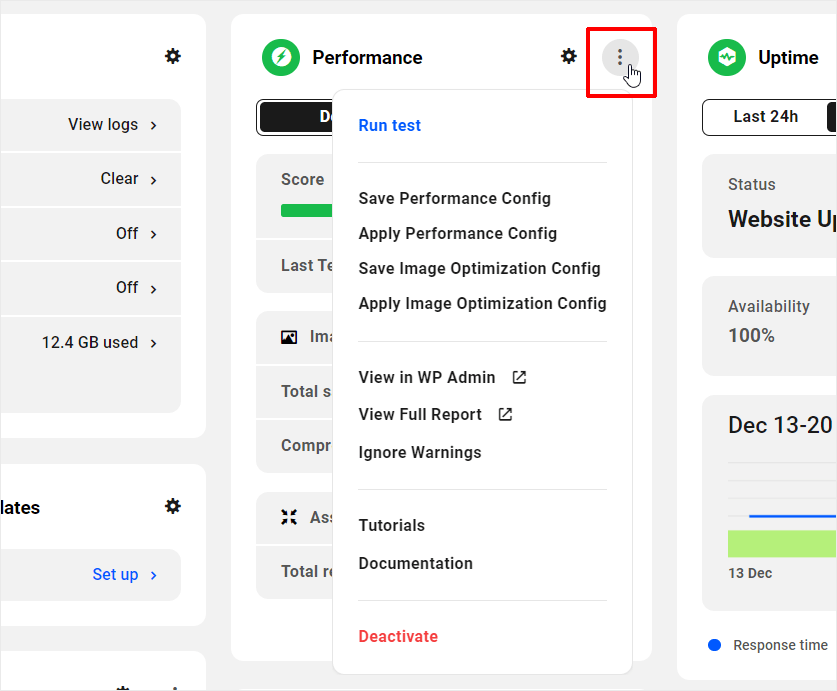
Task: Choose Save Performance Config
Action: pos(454,198)
